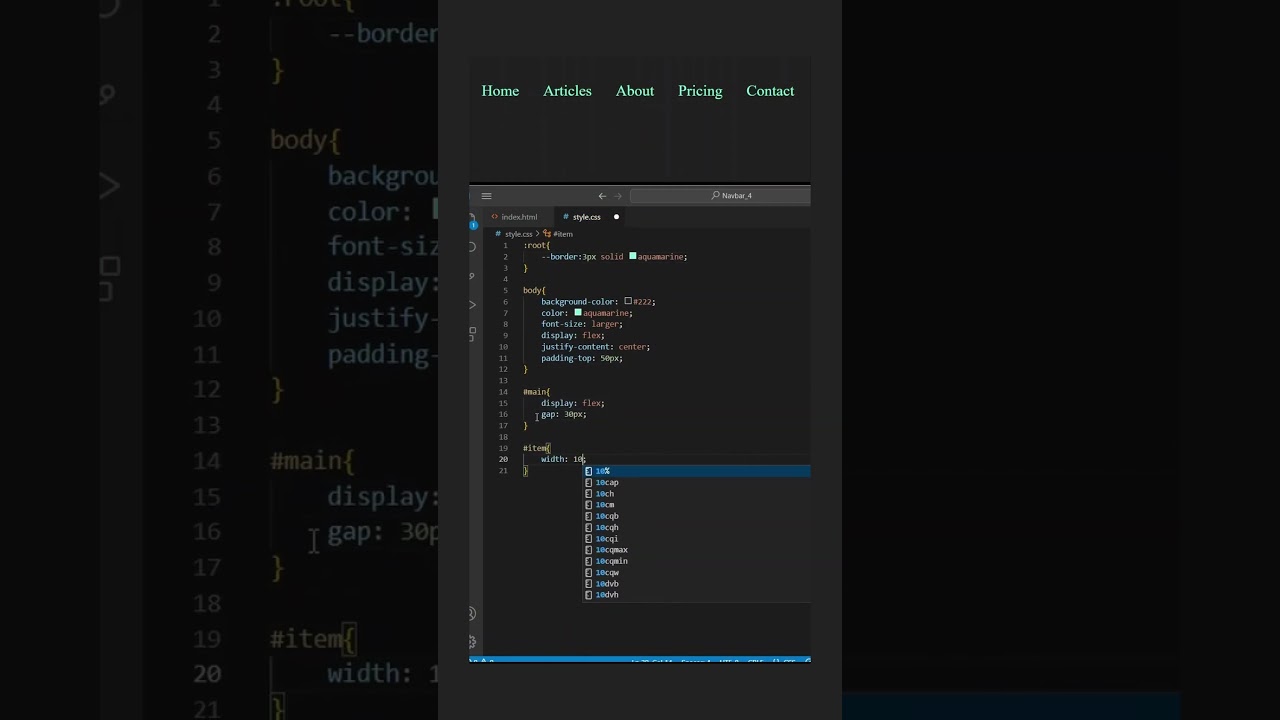Open the Source Control activity bar icon
Image resolution: width=1280 pixels, height=720 pixels.
click(x=472, y=275)
